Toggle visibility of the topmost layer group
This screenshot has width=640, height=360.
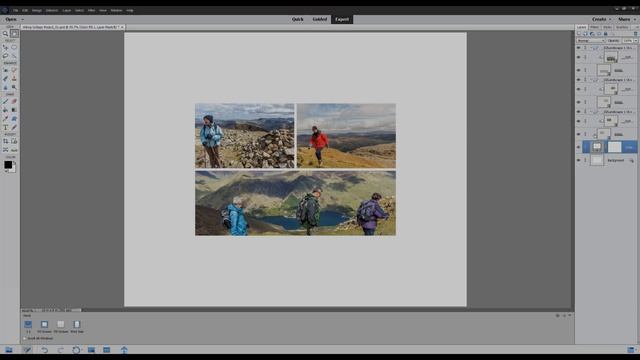578,48
